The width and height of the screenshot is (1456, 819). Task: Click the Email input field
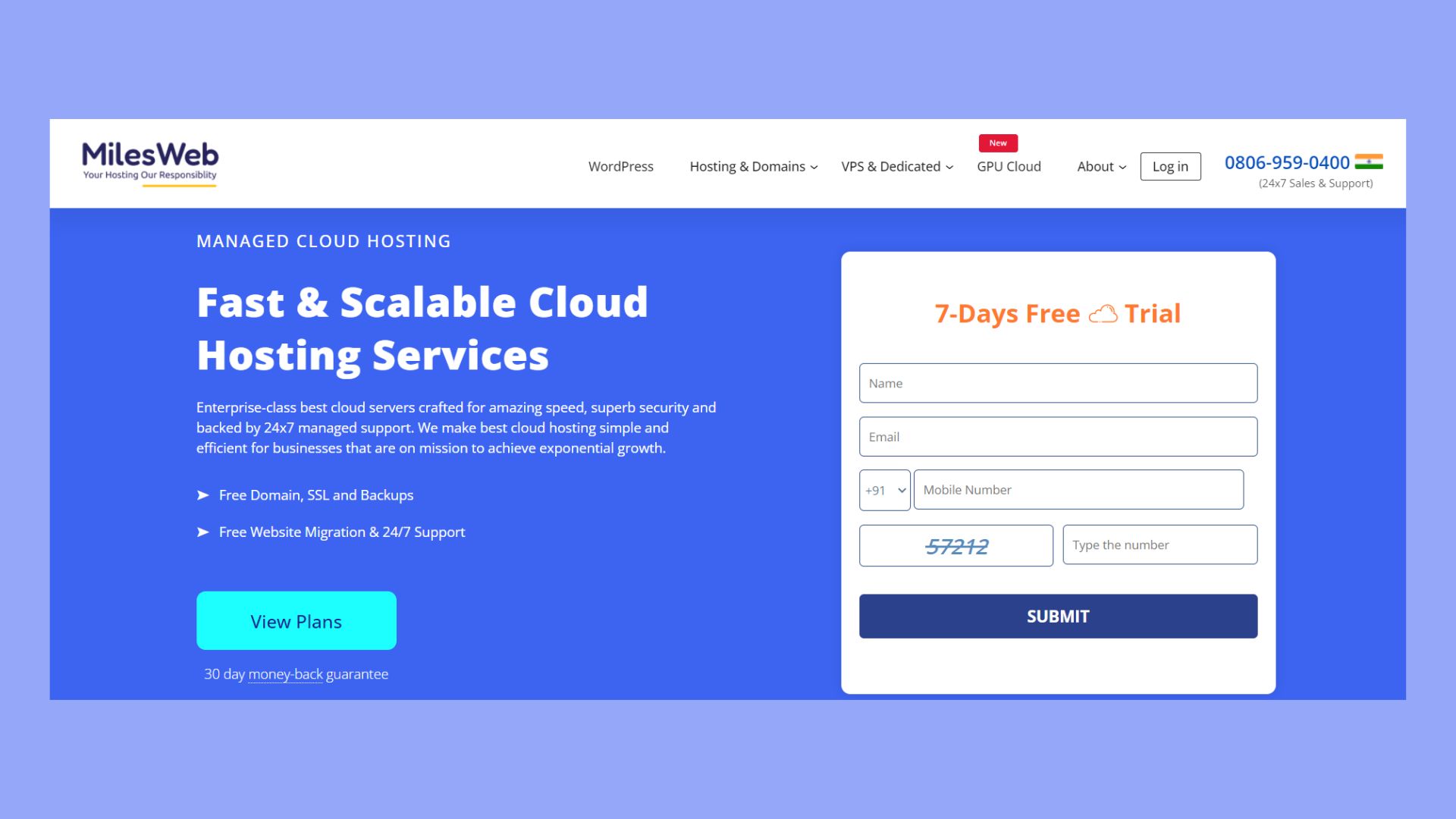[1058, 436]
